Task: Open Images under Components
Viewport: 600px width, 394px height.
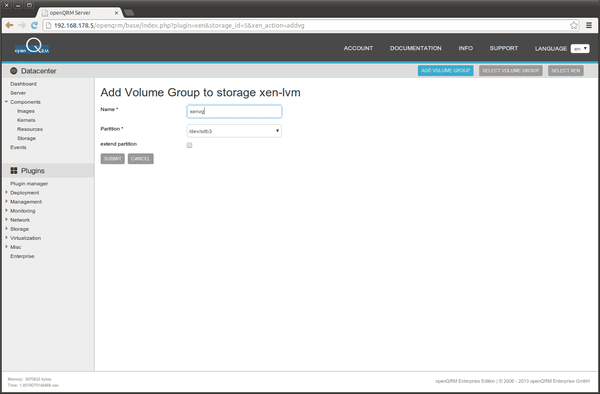Action: [x=26, y=111]
